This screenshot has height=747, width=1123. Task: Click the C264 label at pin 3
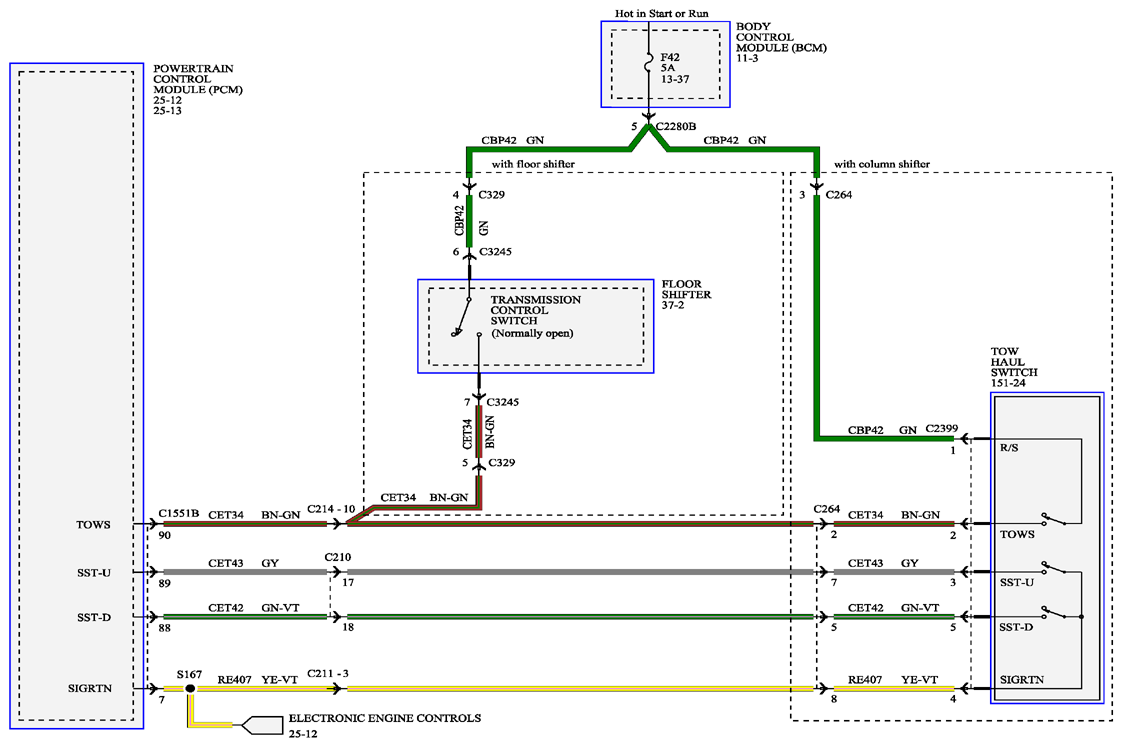(839, 195)
